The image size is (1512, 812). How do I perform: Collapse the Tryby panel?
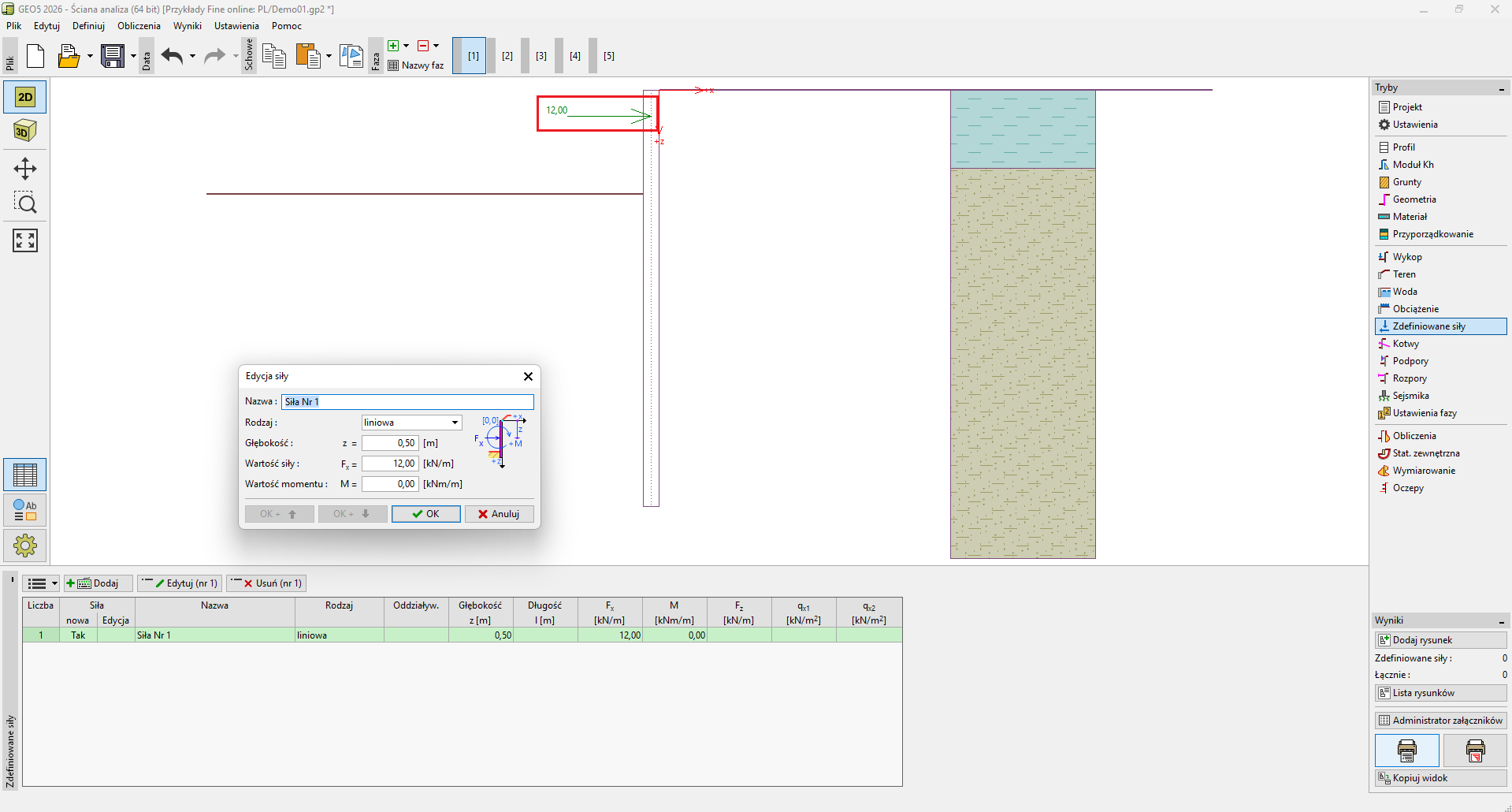point(1501,88)
